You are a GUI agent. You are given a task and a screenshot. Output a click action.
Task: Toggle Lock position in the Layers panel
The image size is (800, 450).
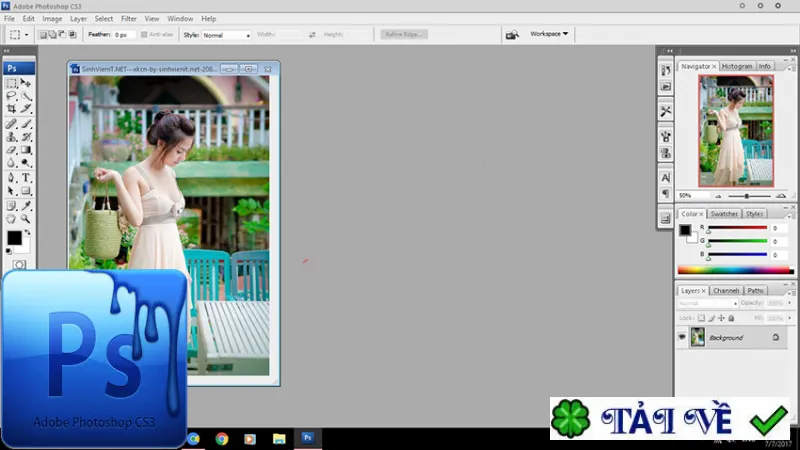(721, 318)
